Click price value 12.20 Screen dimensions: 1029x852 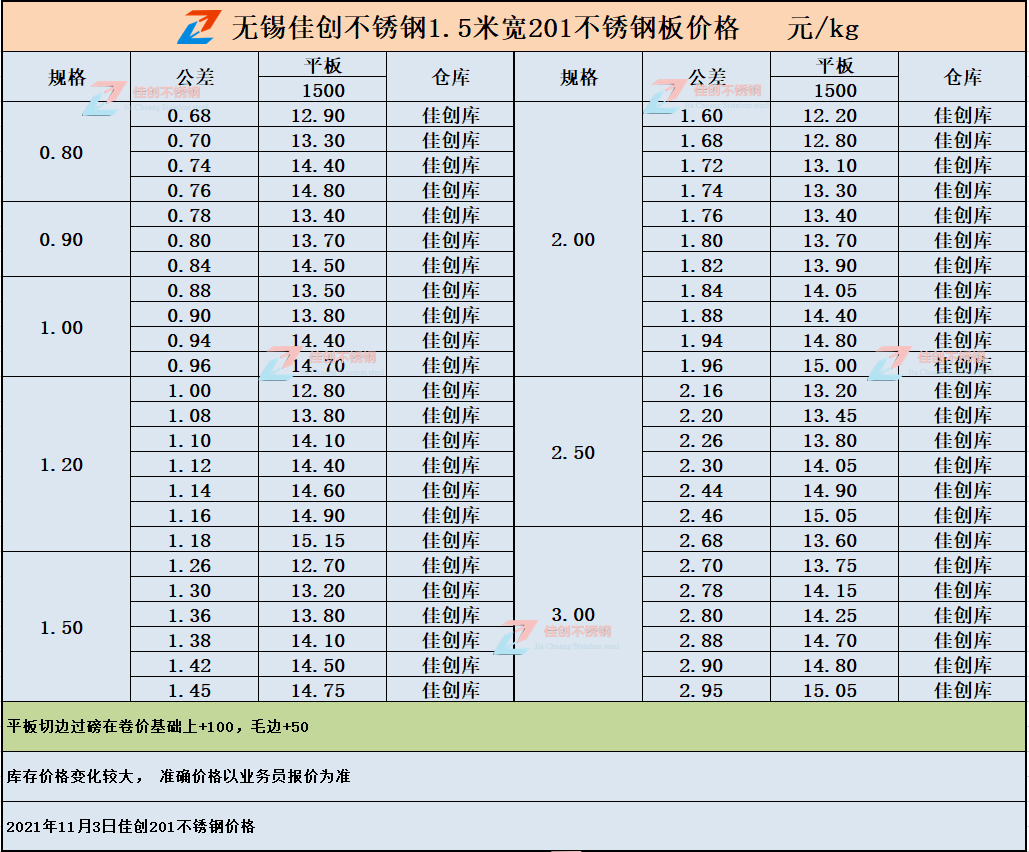[x=830, y=116]
